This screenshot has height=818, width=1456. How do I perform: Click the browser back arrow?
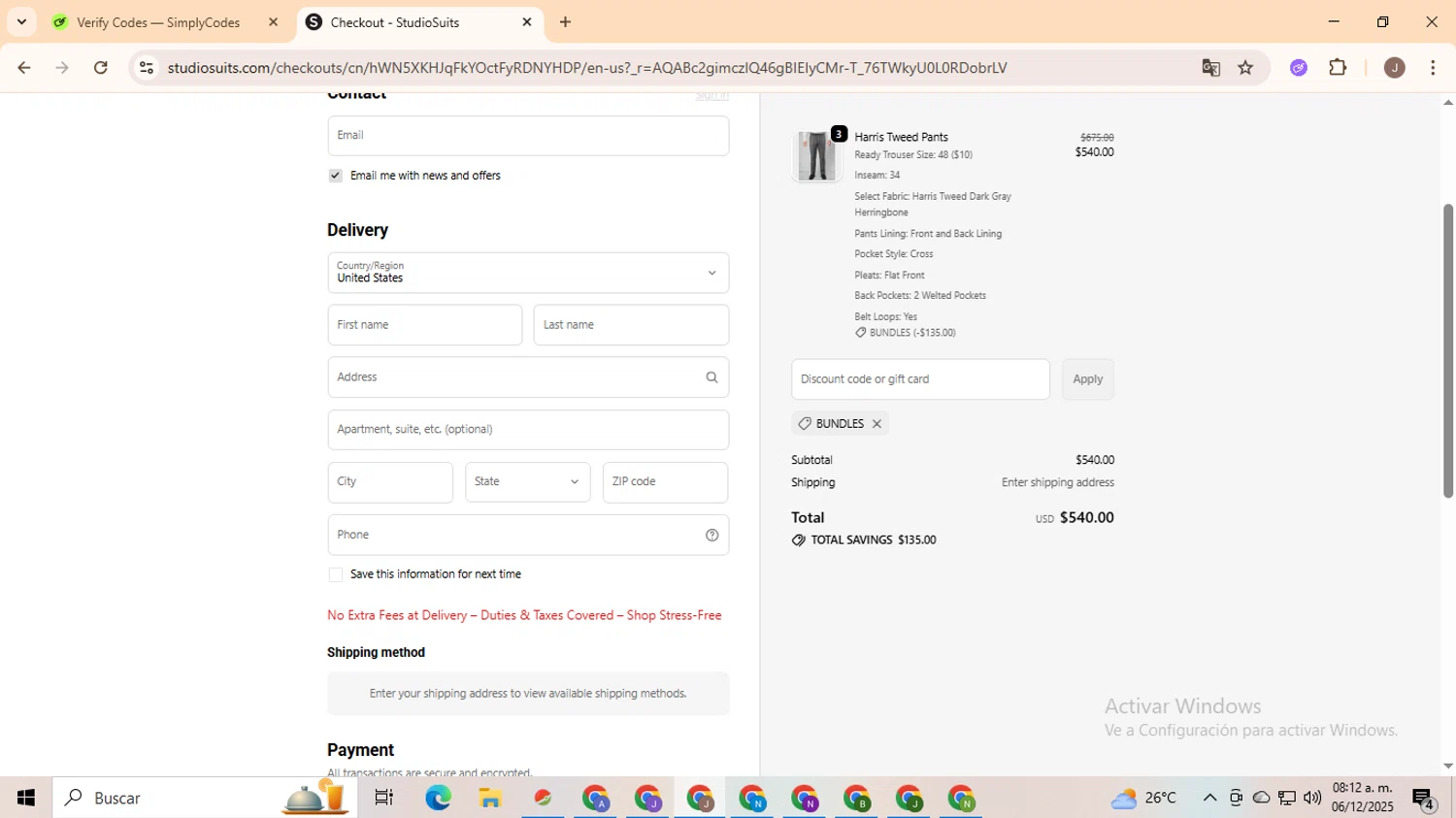pyautogui.click(x=23, y=68)
